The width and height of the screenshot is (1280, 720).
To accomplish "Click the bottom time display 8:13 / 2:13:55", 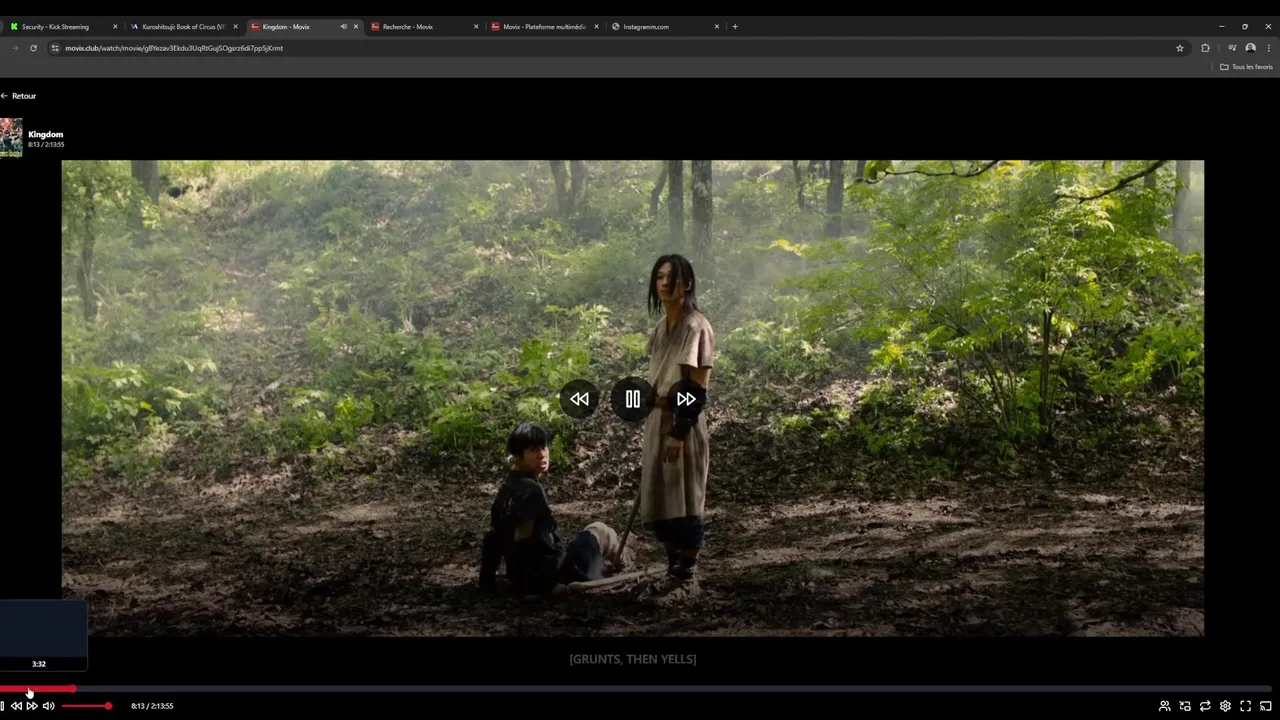I will (152, 706).
